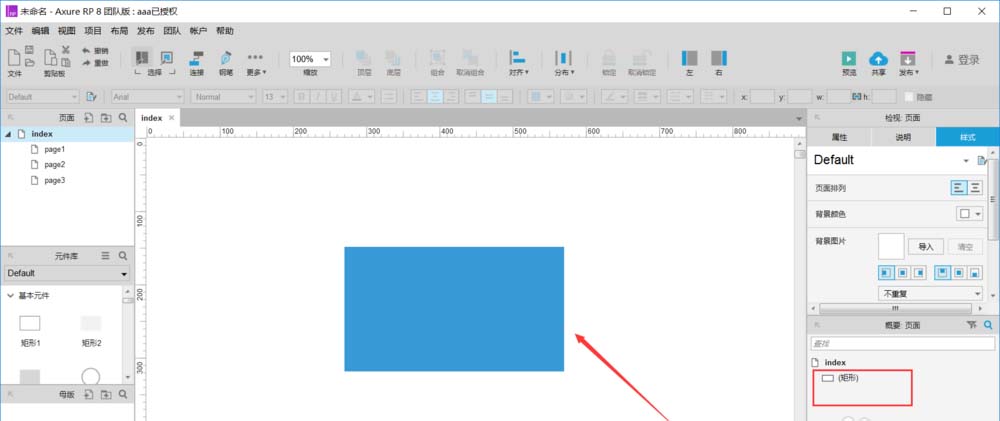The image size is (1000, 421).
Task: Open the 布局 menu
Action: (x=119, y=31)
